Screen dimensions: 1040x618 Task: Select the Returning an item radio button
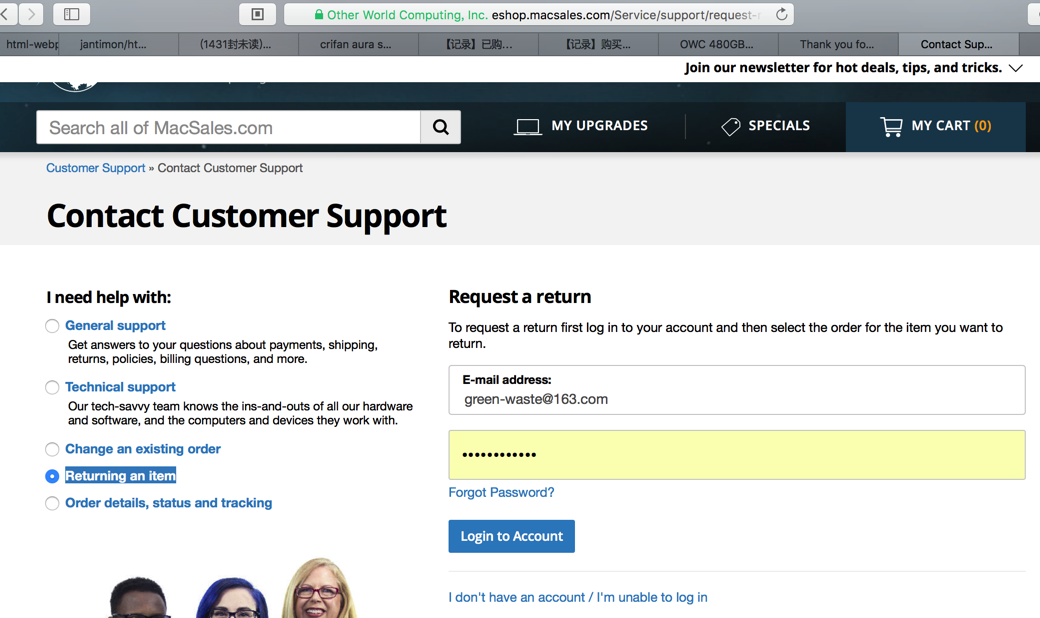pos(52,476)
